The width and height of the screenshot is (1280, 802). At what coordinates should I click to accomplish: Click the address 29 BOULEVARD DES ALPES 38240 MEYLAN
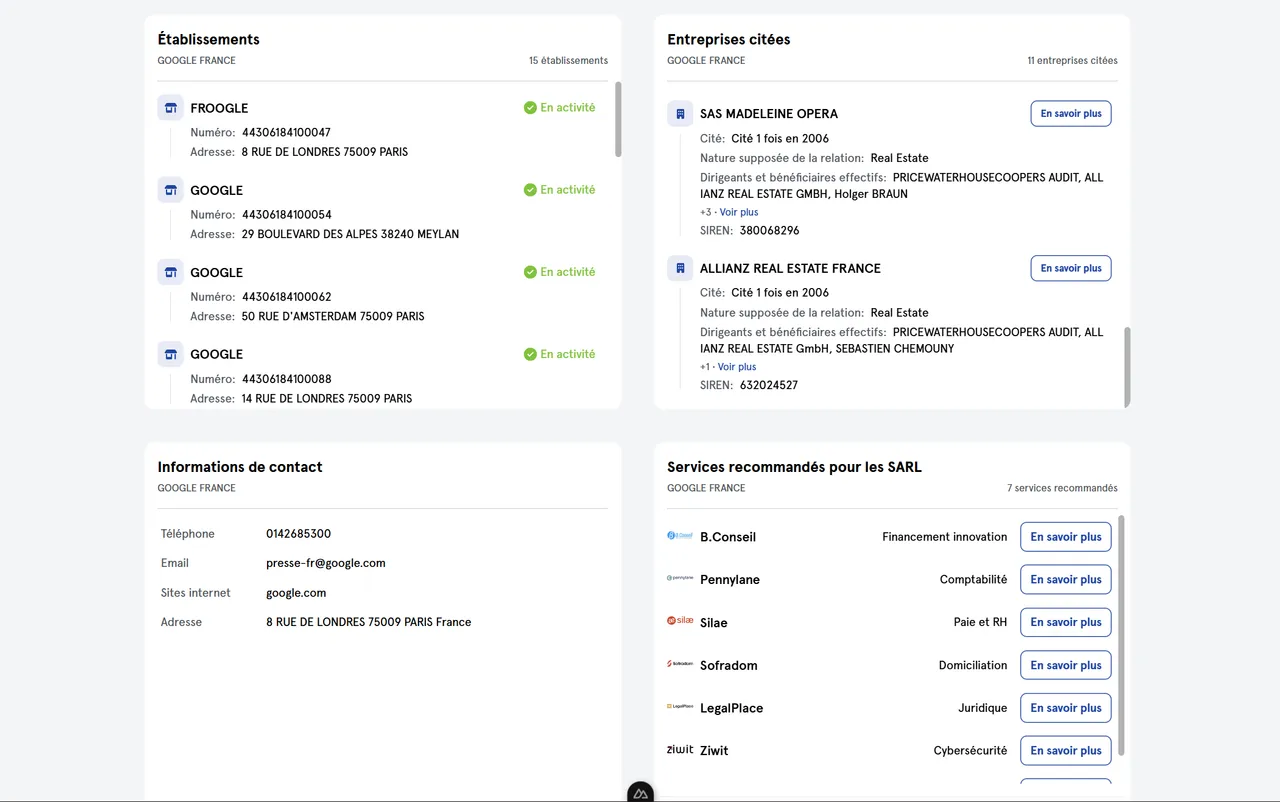coord(350,234)
